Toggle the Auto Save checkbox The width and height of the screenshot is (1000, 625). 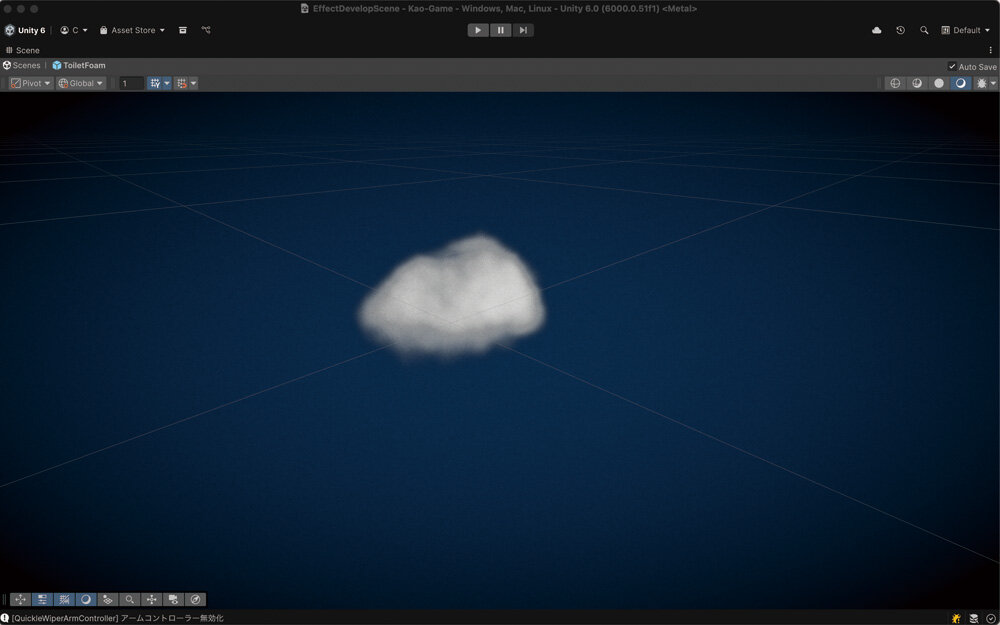952,66
